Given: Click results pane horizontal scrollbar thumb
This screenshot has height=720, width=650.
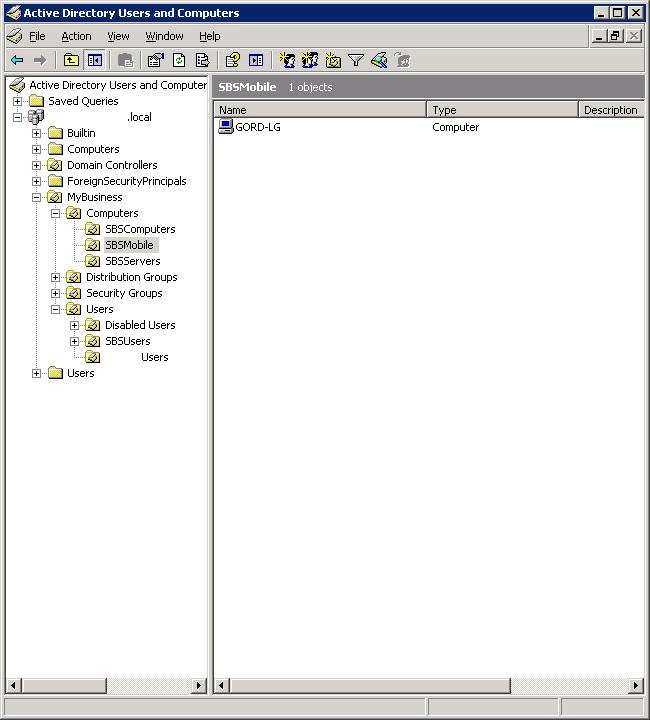Looking at the screenshot, I should point(370,686).
